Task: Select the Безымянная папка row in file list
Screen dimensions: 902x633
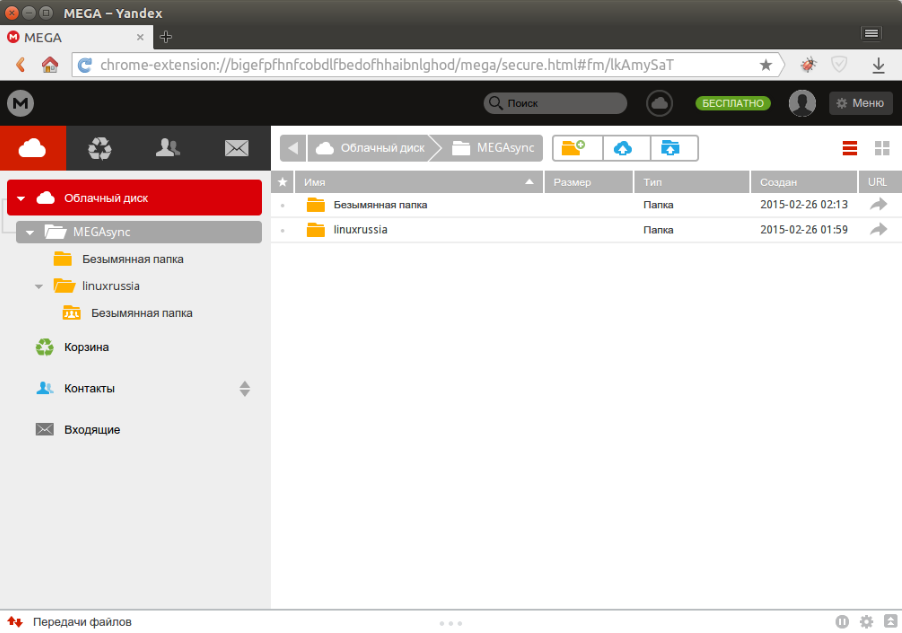Action: point(586,205)
